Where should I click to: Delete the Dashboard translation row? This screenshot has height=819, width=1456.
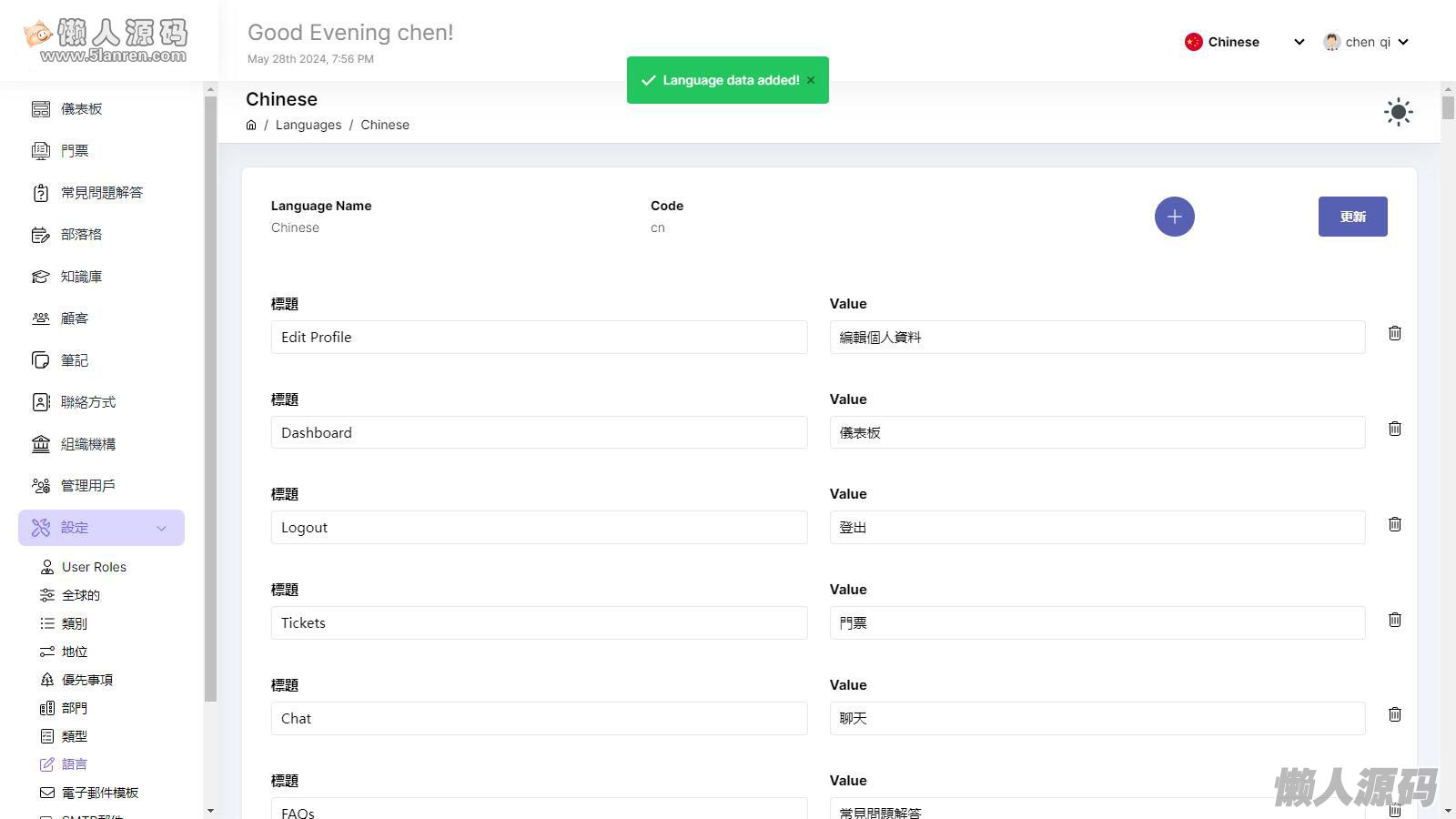click(x=1394, y=429)
